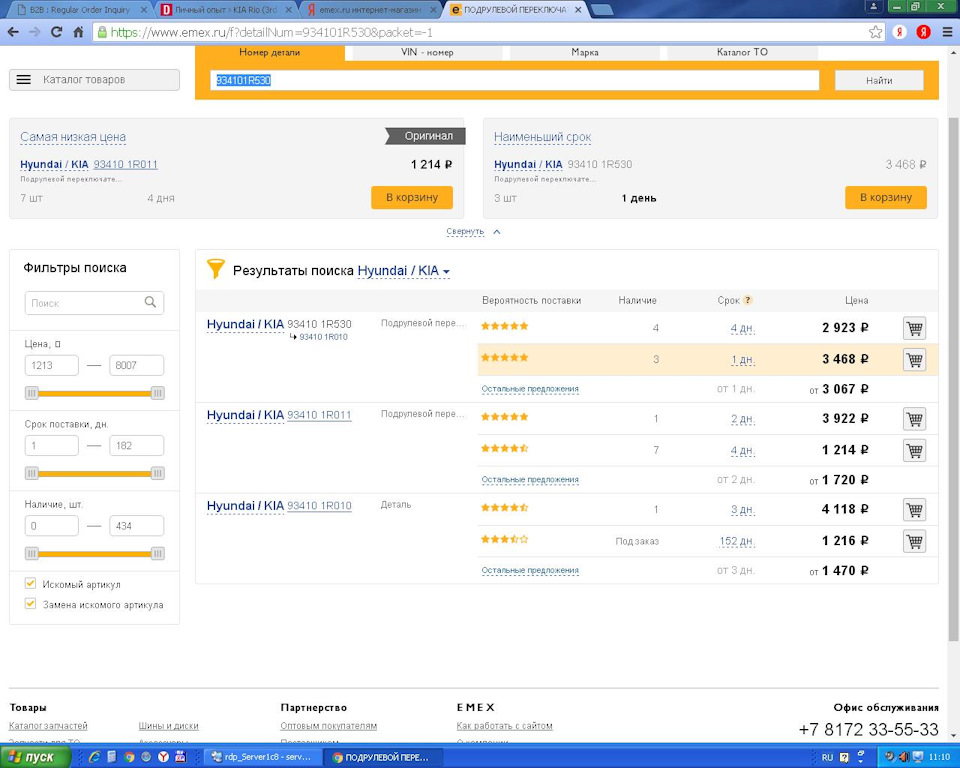Click the maximum stock field showing 434
This screenshot has width=960, height=768.
click(x=137, y=526)
